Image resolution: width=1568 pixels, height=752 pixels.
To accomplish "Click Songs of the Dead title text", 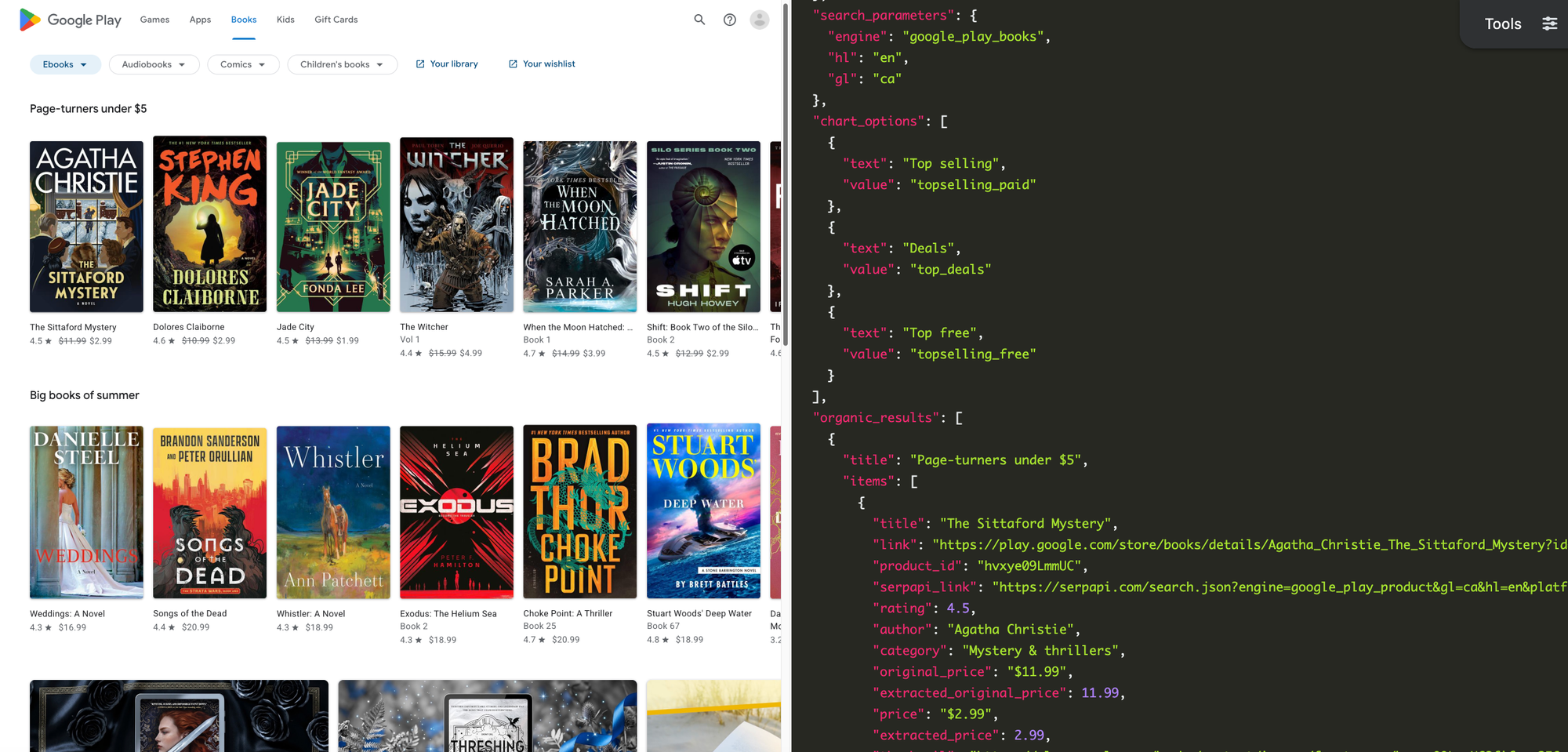I will click(190, 614).
